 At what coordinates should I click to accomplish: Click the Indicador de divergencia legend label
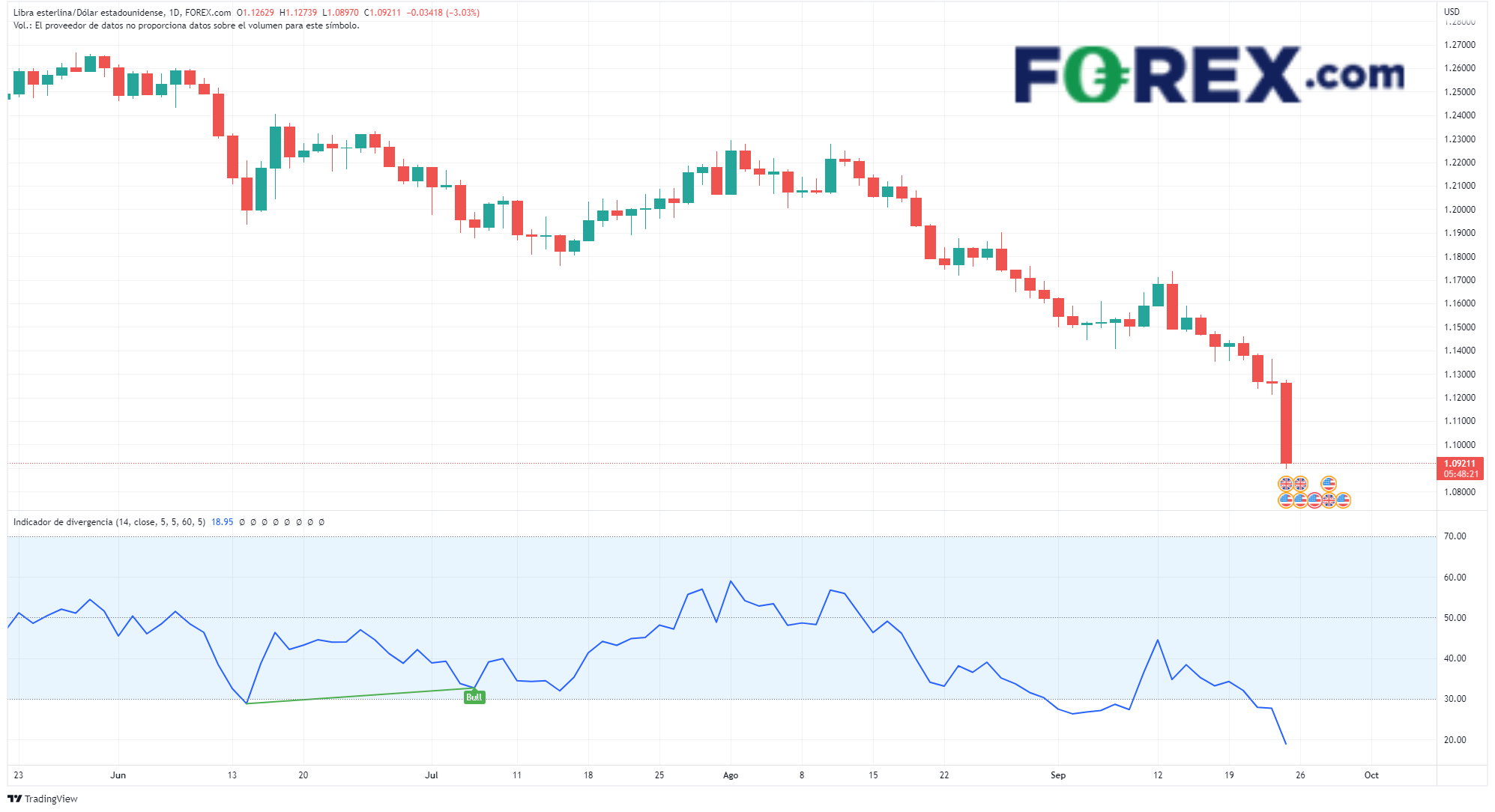109,522
